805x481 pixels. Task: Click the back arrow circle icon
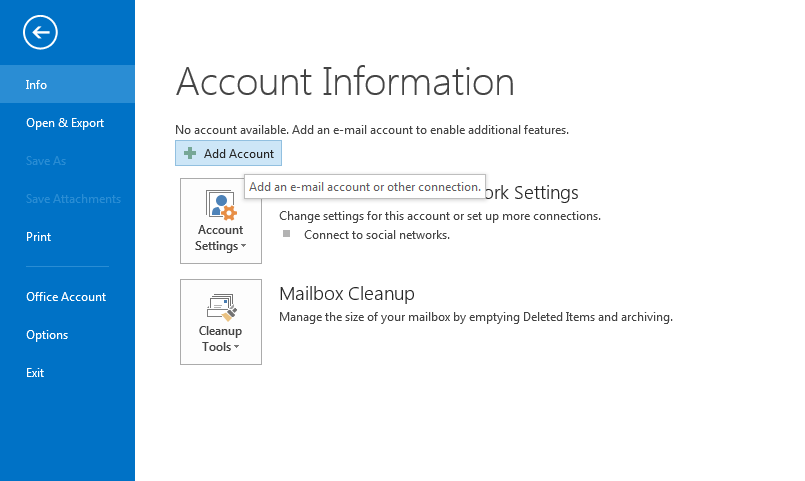(x=40, y=32)
